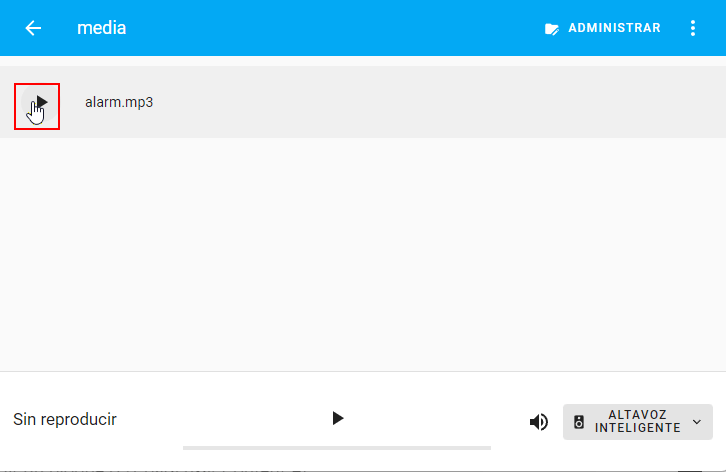Go back using the left arrow
The width and height of the screenshot is (726, 472).
click(x=33, y=28)
